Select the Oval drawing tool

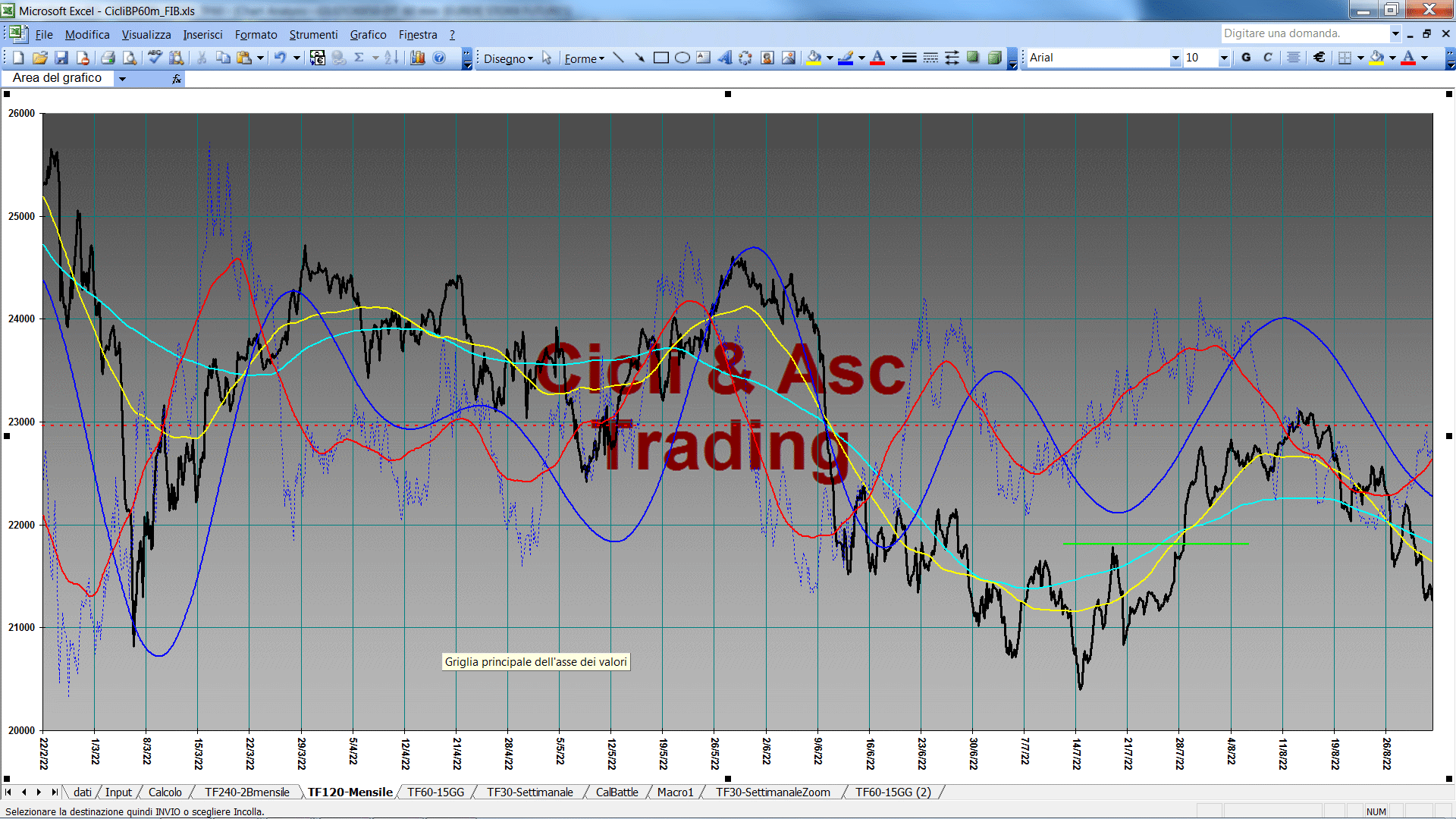tap(682, 58)
